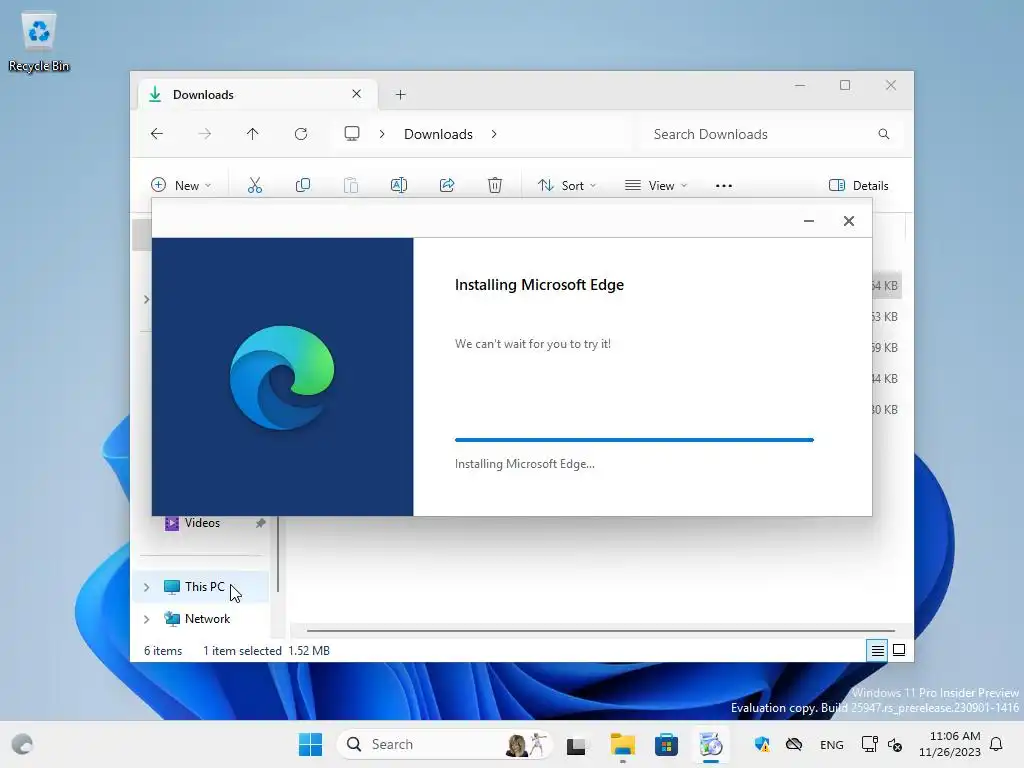The image size is (1024, 768).
Task: Click the taskbar Search box
Action: 444,744
